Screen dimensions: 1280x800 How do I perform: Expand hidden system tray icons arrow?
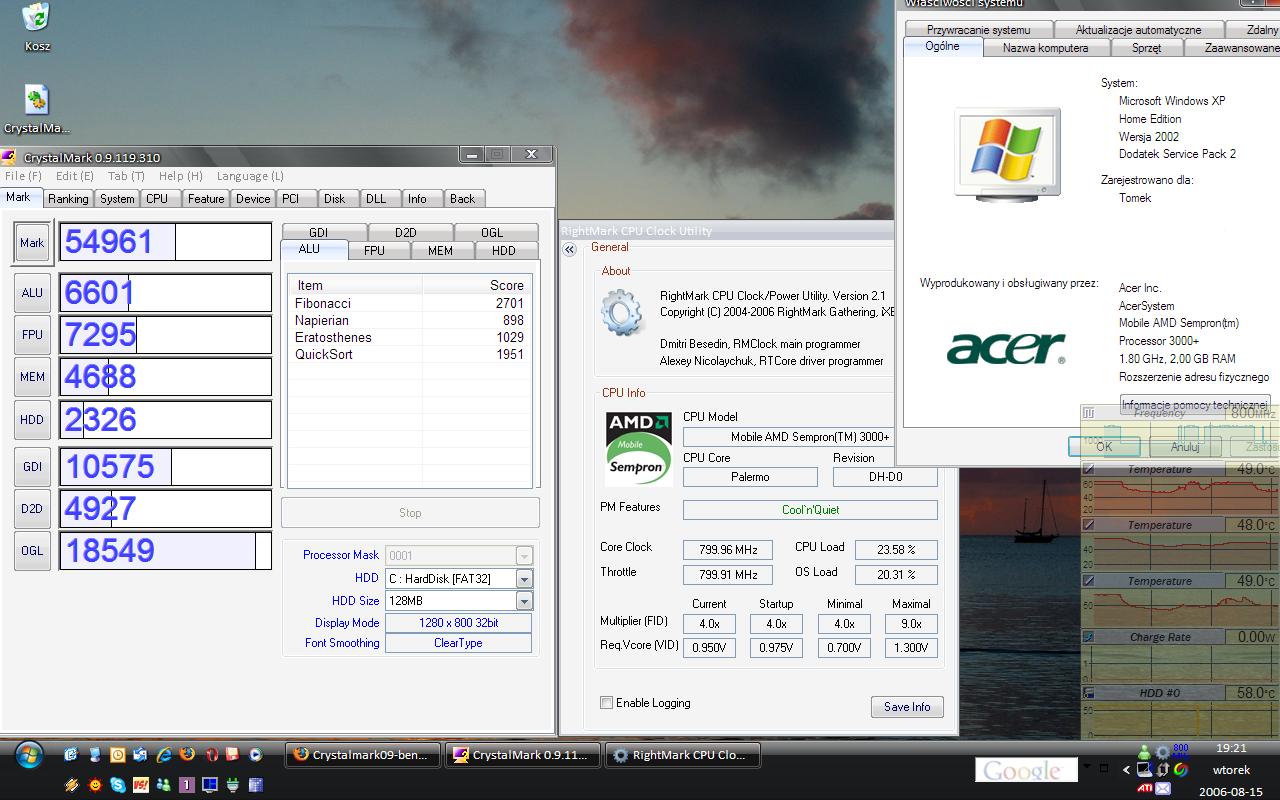1126,770
